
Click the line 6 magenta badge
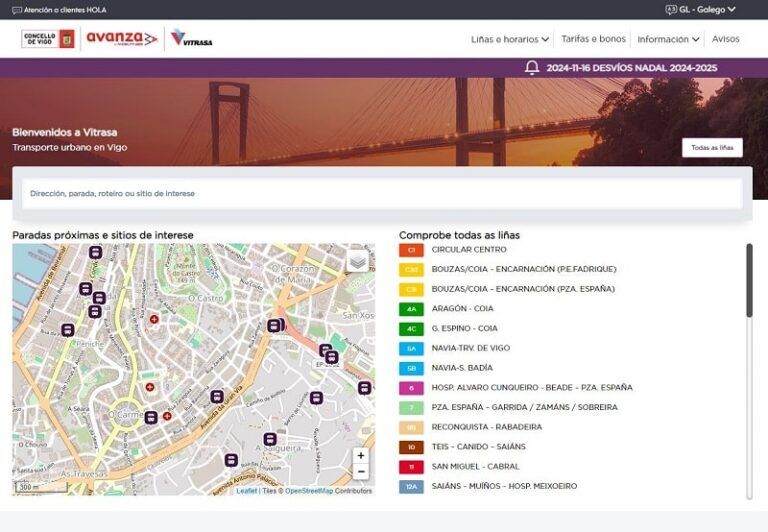pos(411,388)
